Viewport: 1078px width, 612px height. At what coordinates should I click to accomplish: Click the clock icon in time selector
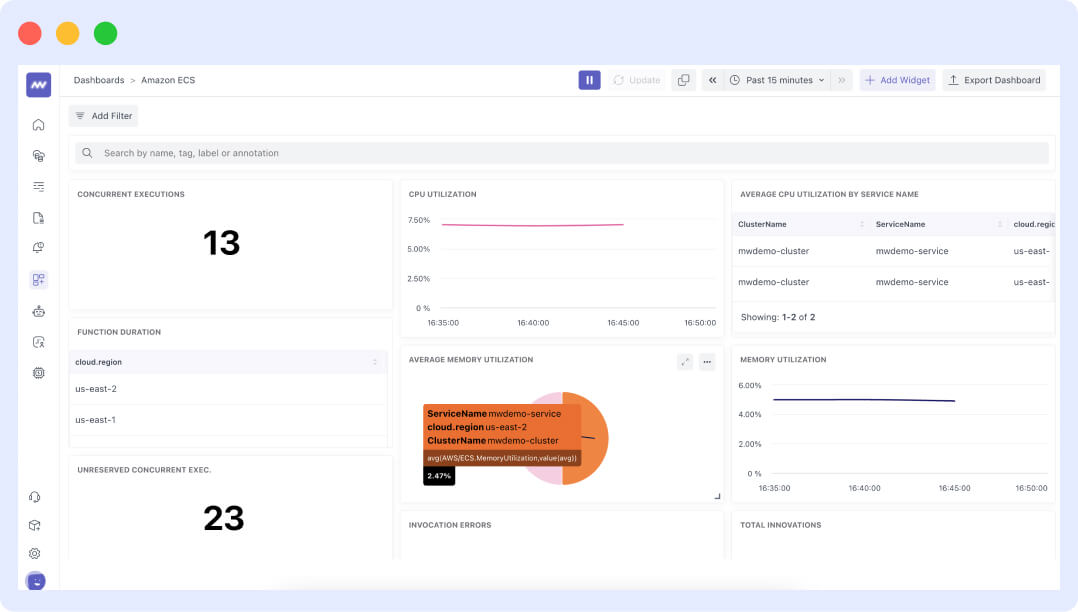pos(734,80)
